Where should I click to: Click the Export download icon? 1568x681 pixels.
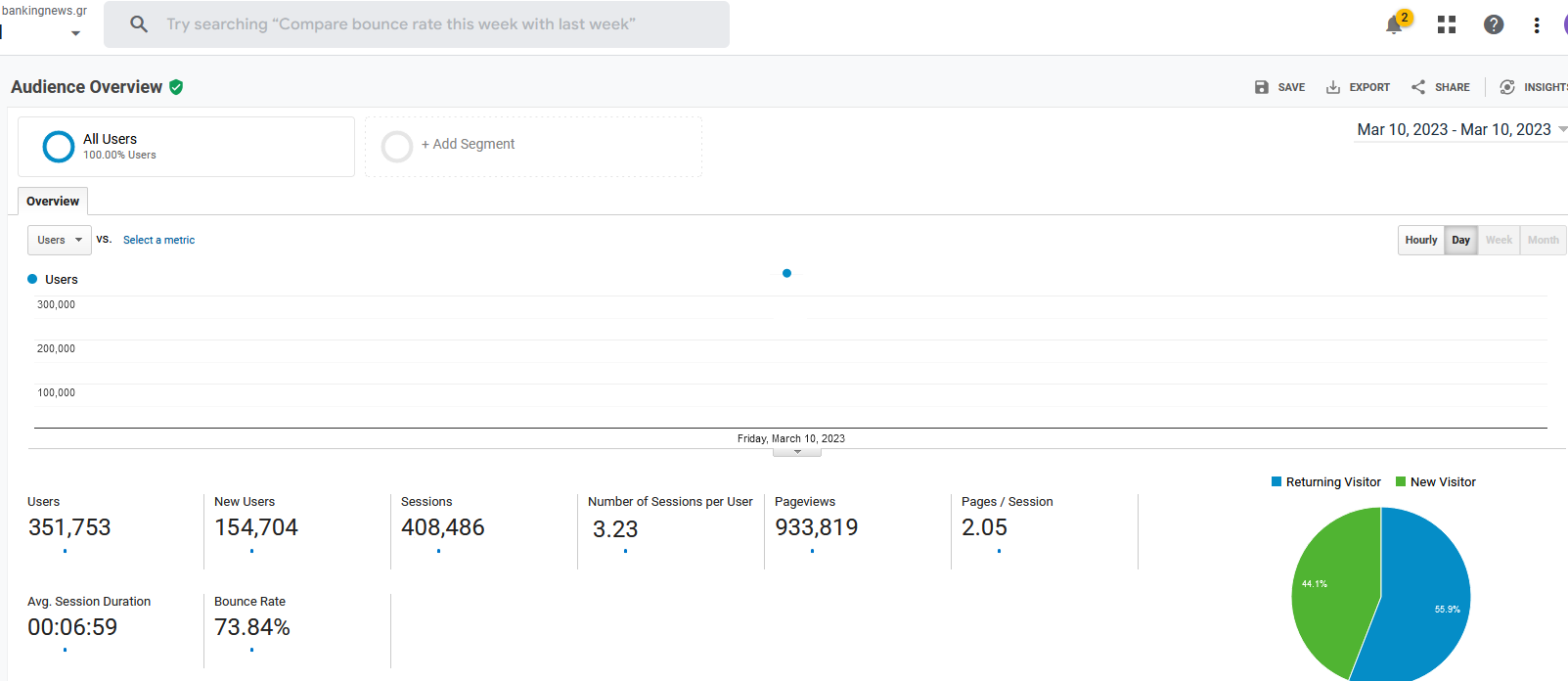[1333, 87]
